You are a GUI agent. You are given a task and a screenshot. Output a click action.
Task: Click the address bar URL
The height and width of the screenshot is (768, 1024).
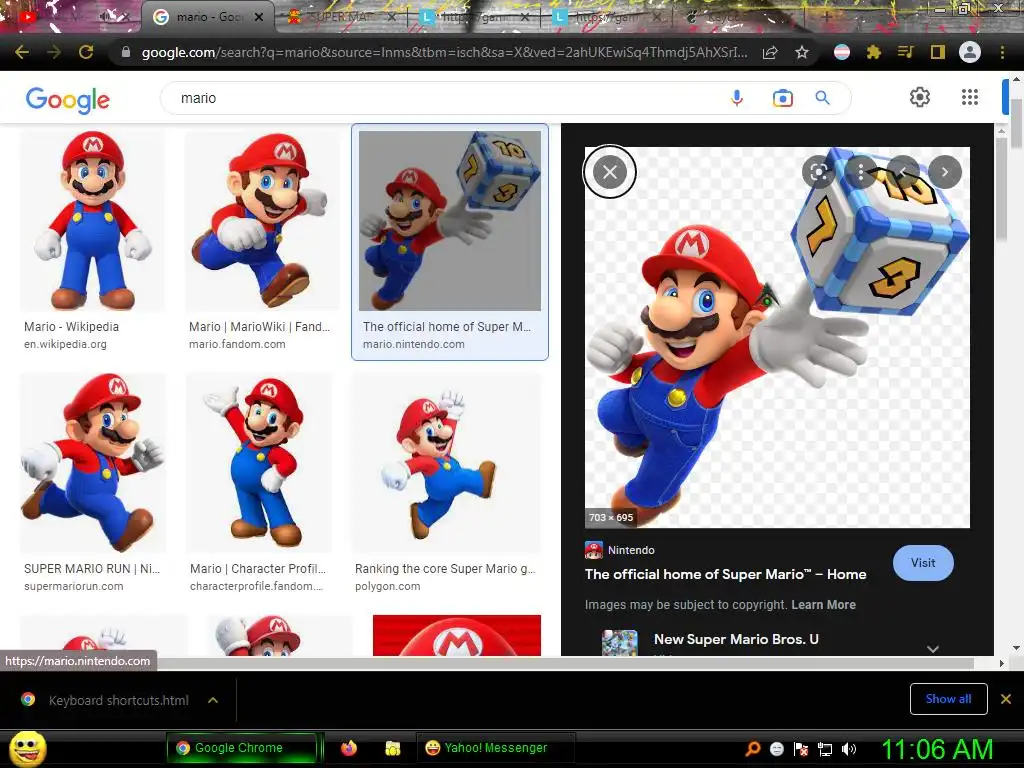point(444,52)
